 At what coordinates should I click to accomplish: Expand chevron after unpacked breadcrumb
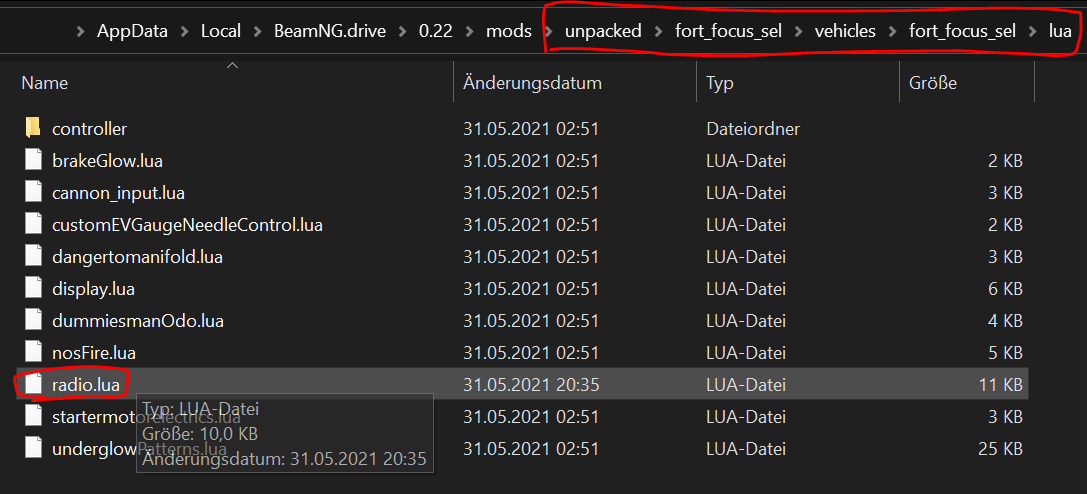[x=658, y=31]
